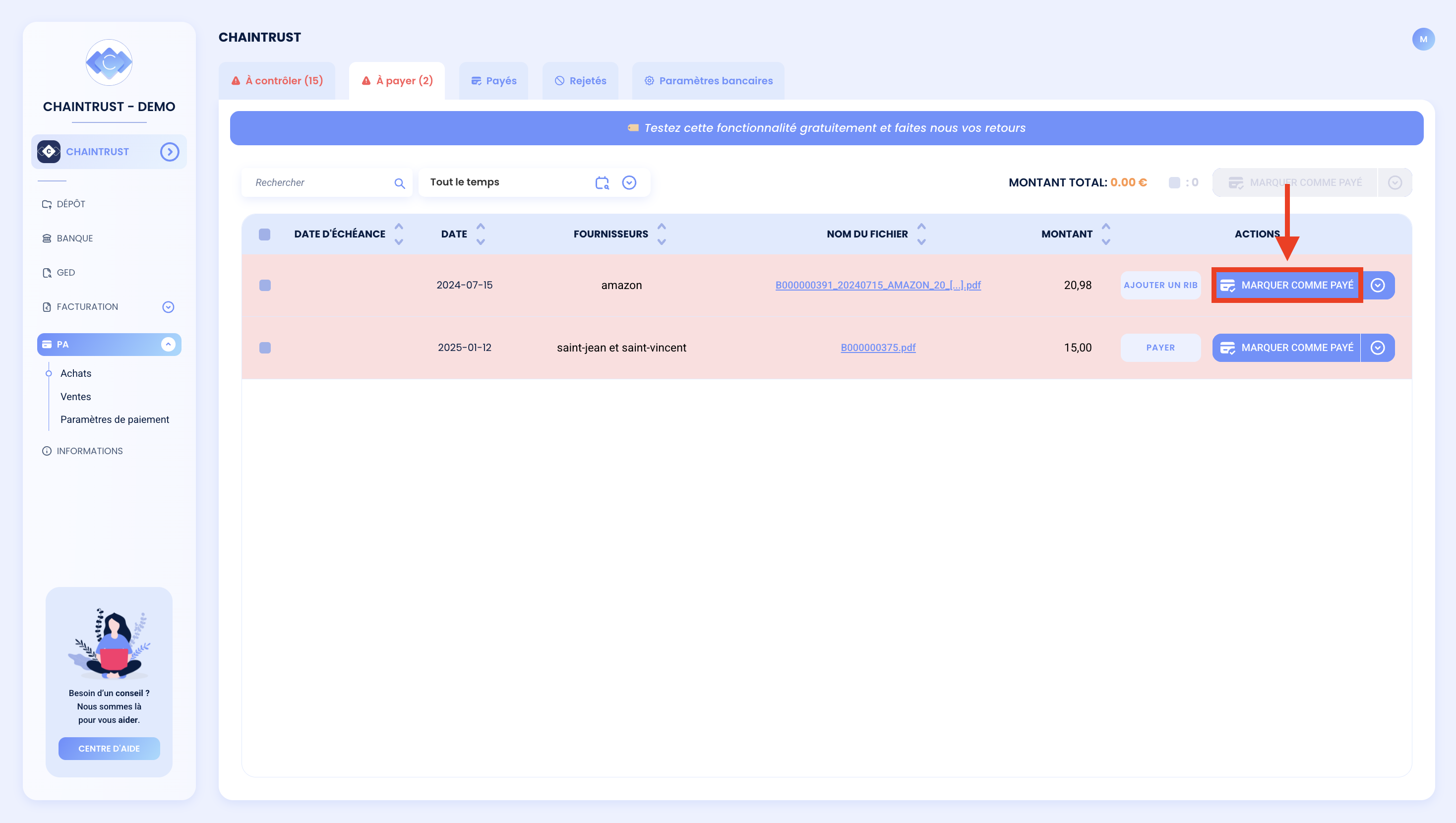Click the date 2025-01-12 cell
The width and height of the screenshot is (1456, 823).
(465, 348)
